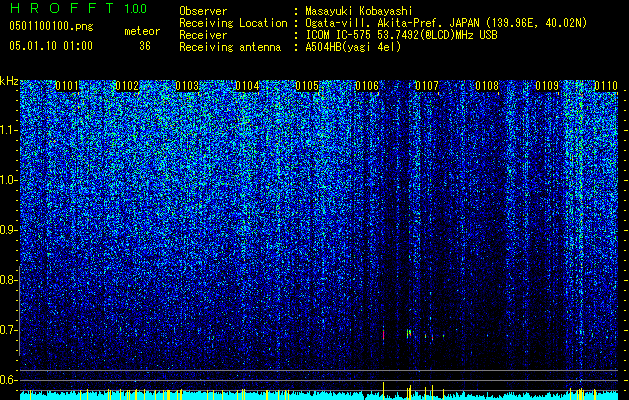Select the 0104 time marker label
Image resolution: width=629 pixels, height=400 pixels.
(247, 86)
